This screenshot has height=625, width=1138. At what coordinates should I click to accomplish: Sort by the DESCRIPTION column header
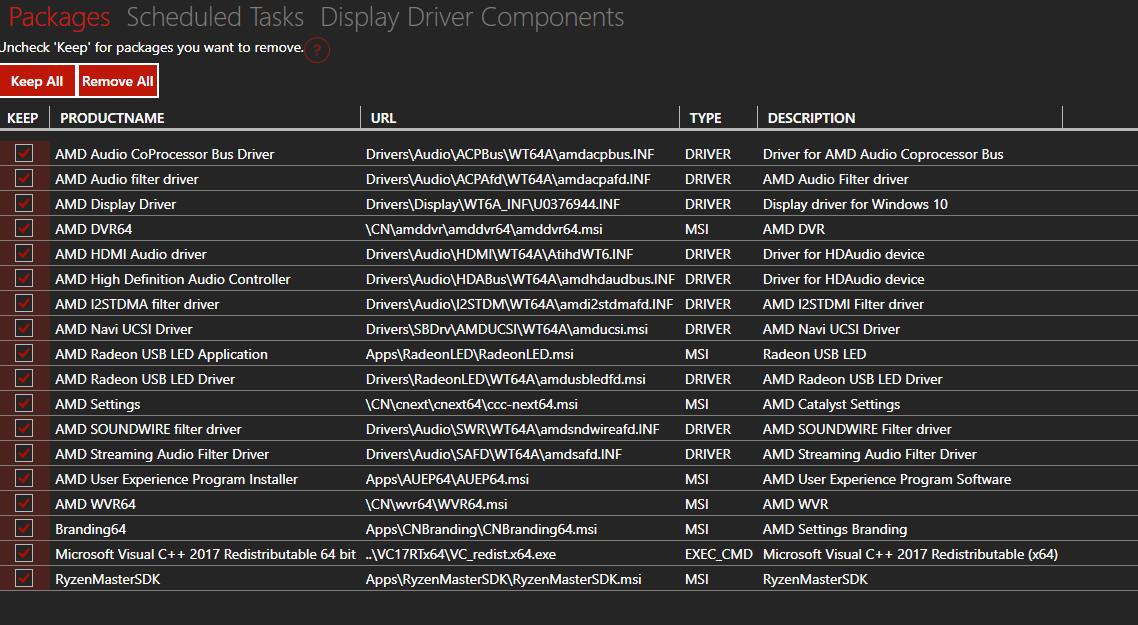(x=811, y=118)
